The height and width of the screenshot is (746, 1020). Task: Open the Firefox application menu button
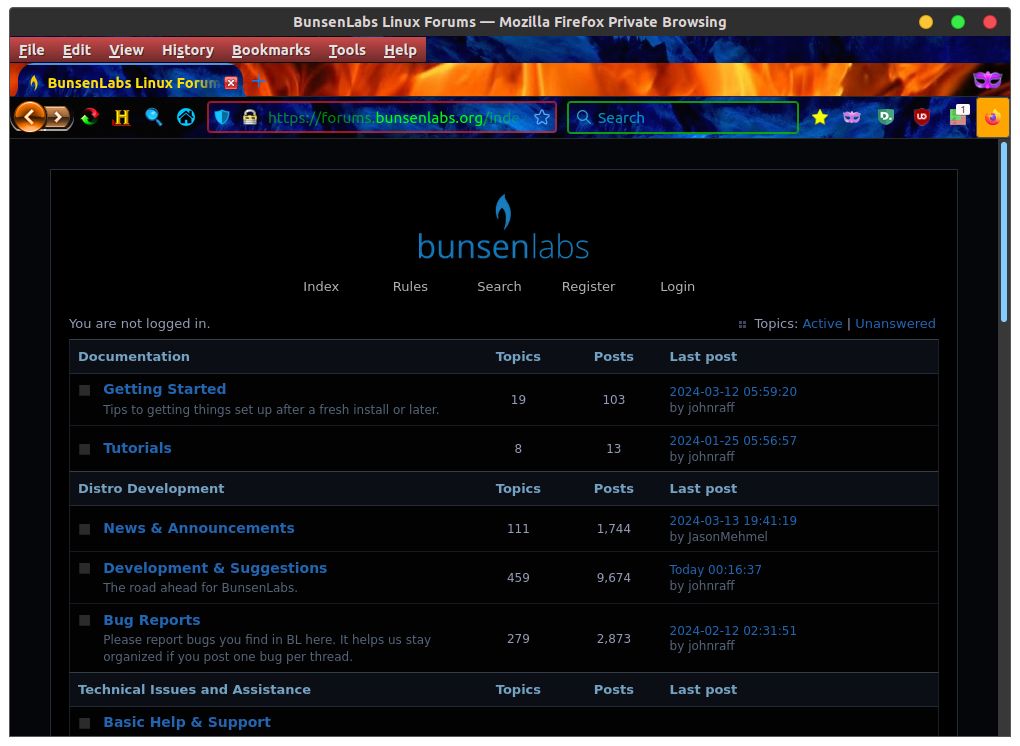click(993, 118)
